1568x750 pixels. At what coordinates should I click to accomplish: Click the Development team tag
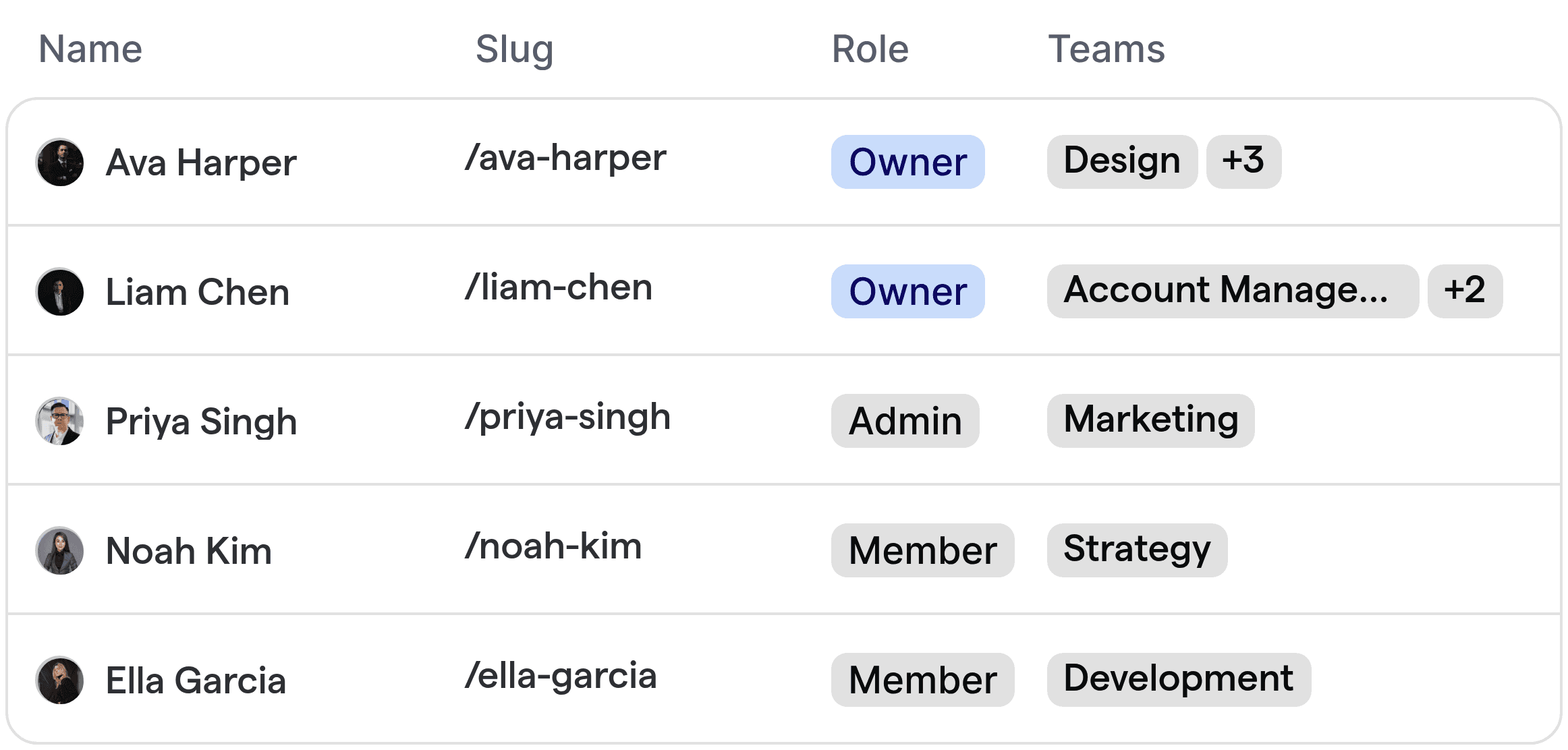tap(1179, 680)
